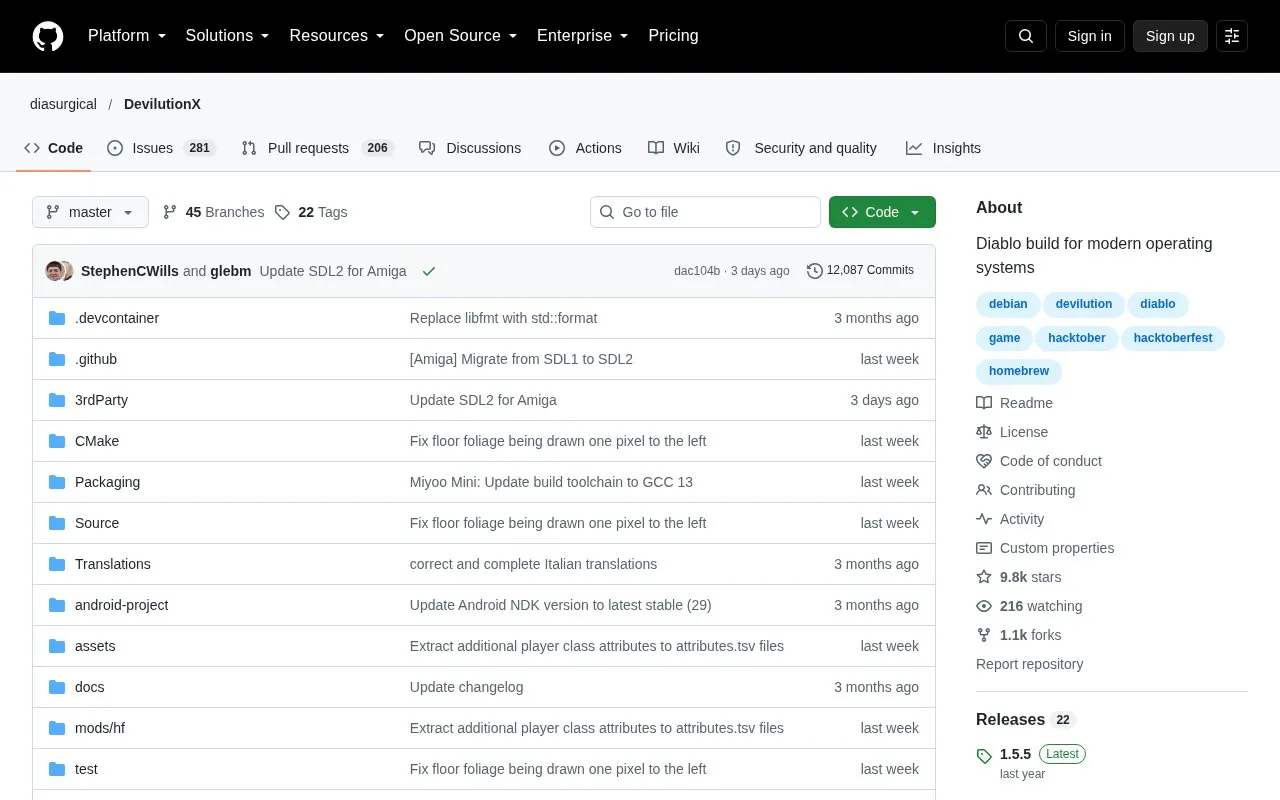Click the folder icon for 3rdParty

pos(57,400)
